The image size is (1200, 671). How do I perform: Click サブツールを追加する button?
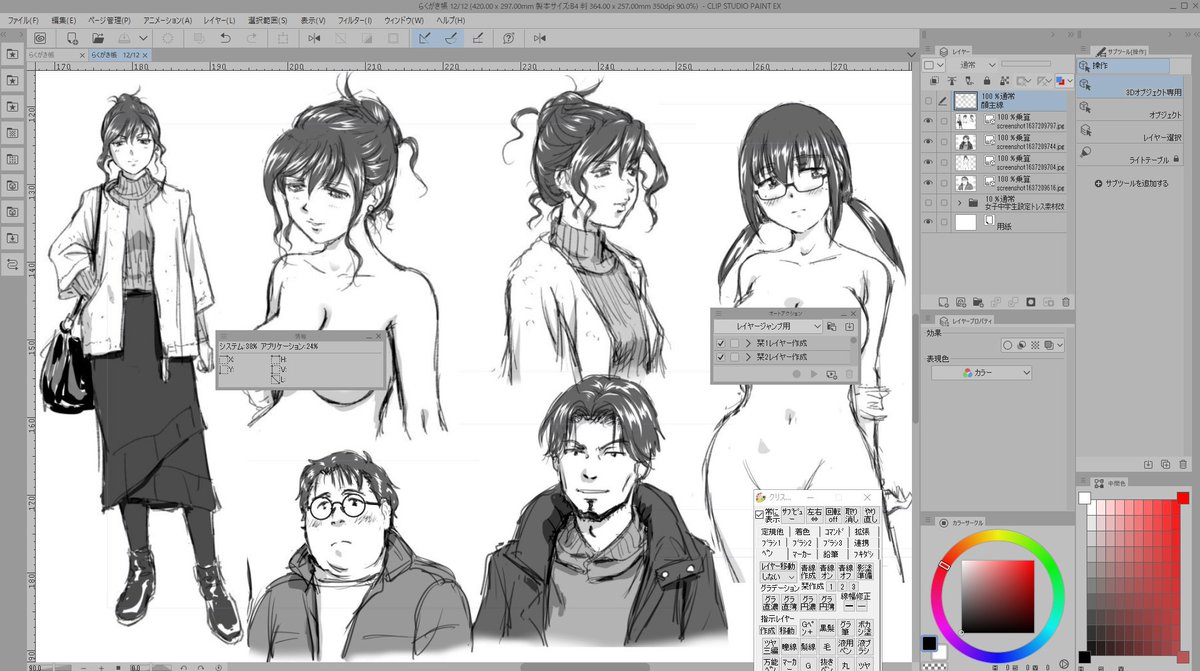coord(1132,183)
